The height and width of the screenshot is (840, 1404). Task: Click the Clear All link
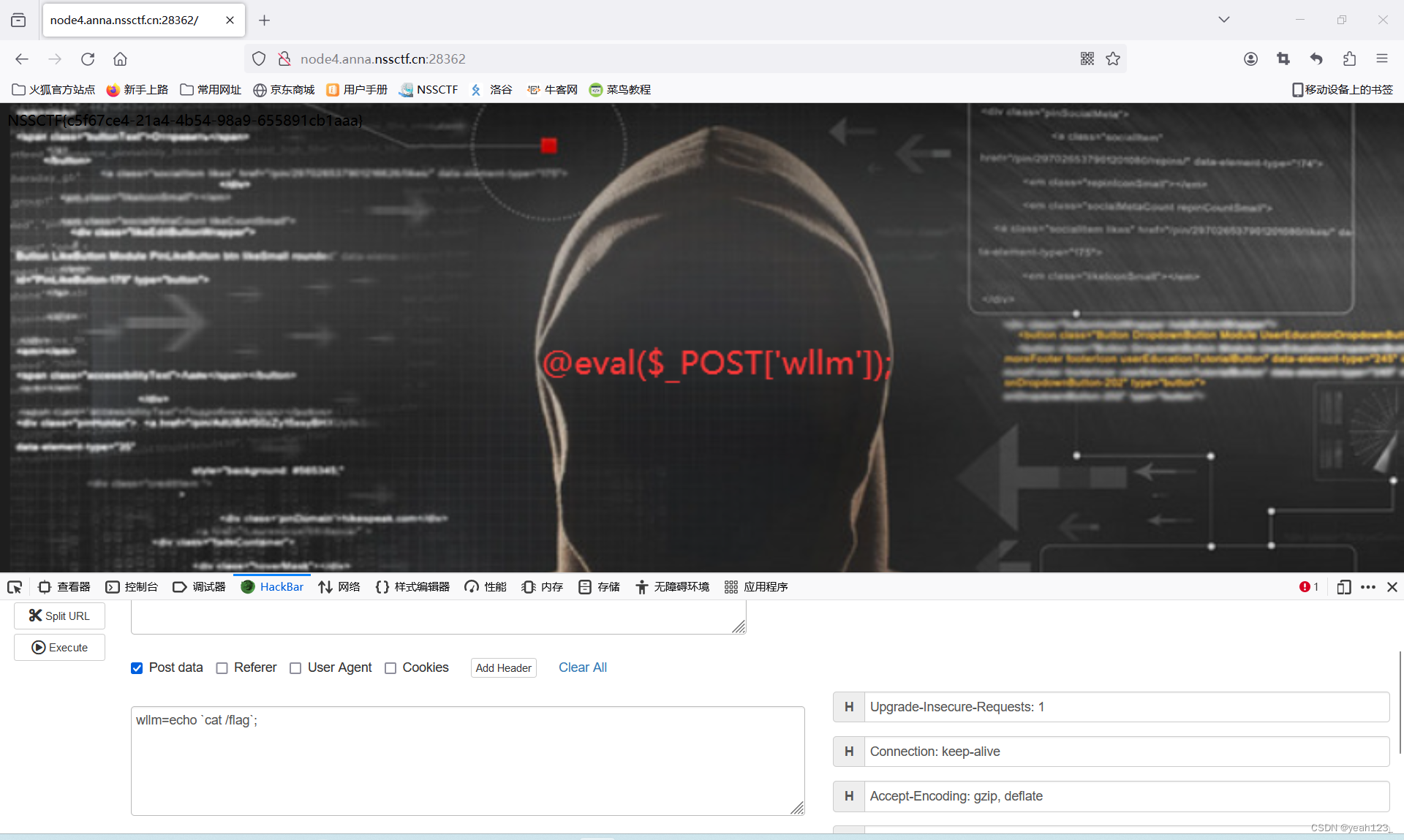pos(582,667)
